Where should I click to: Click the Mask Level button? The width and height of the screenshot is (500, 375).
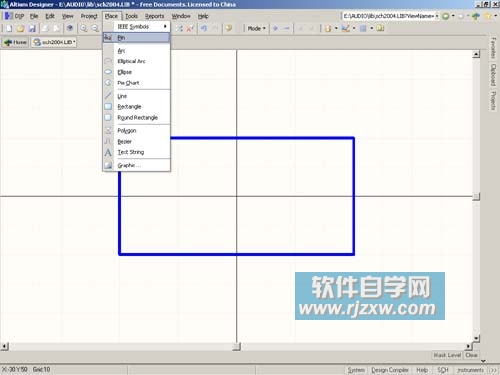447,355
